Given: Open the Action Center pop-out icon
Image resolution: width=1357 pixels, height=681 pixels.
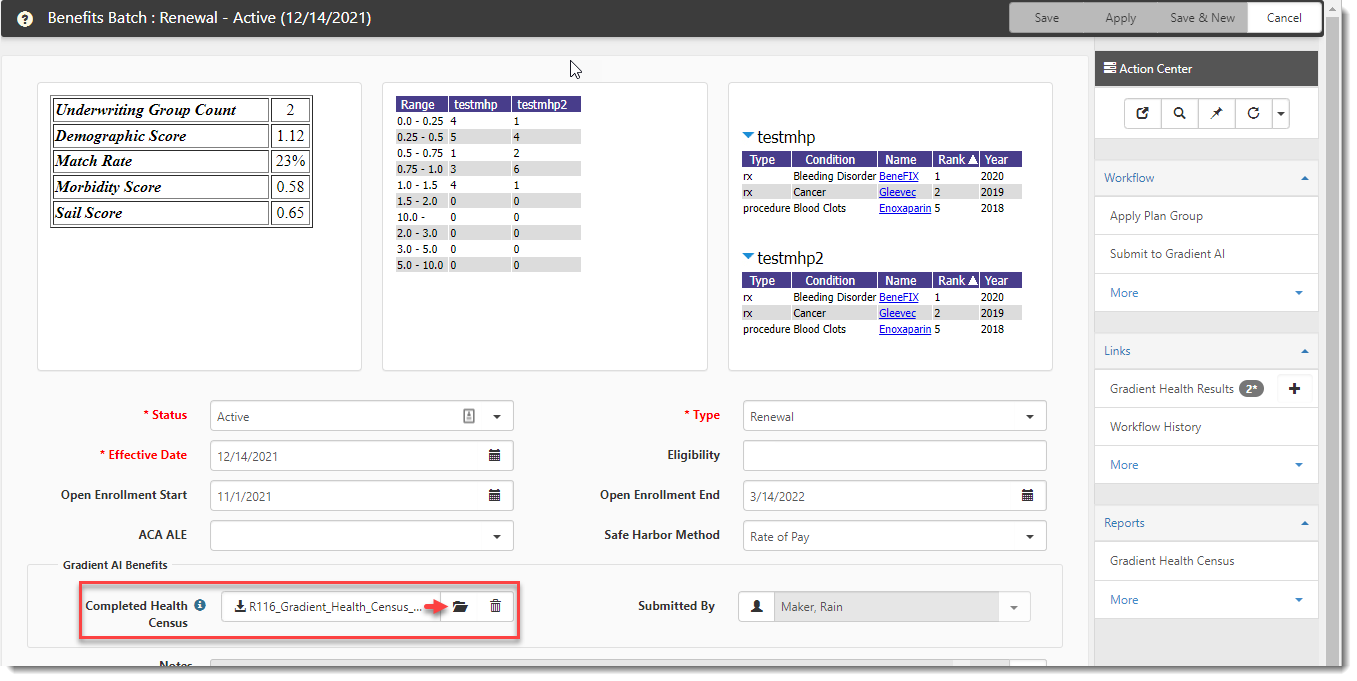Looking at the screenshot, I should [1142, 114].
